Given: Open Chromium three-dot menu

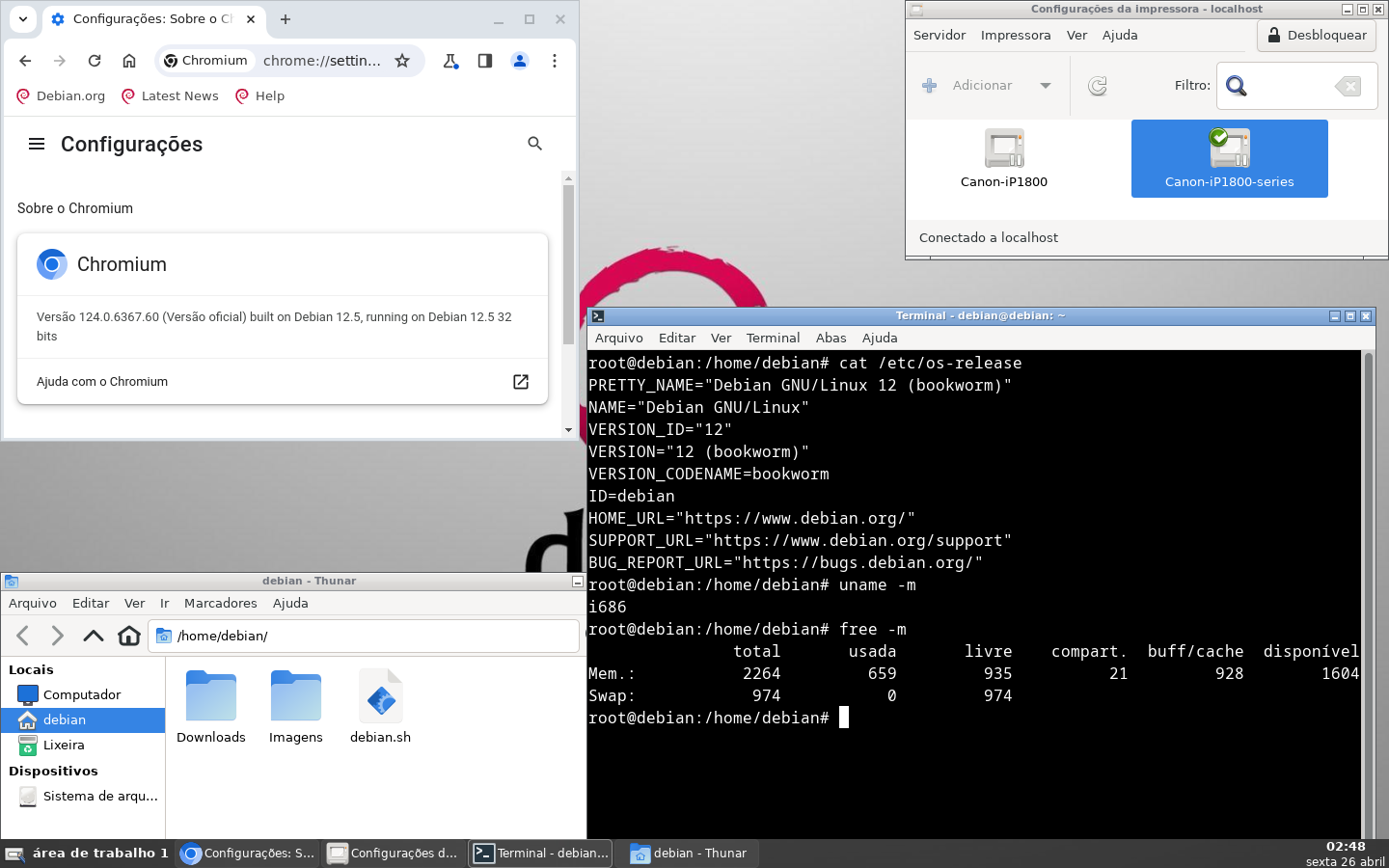Looking at the screenshot, I should 555,61.
